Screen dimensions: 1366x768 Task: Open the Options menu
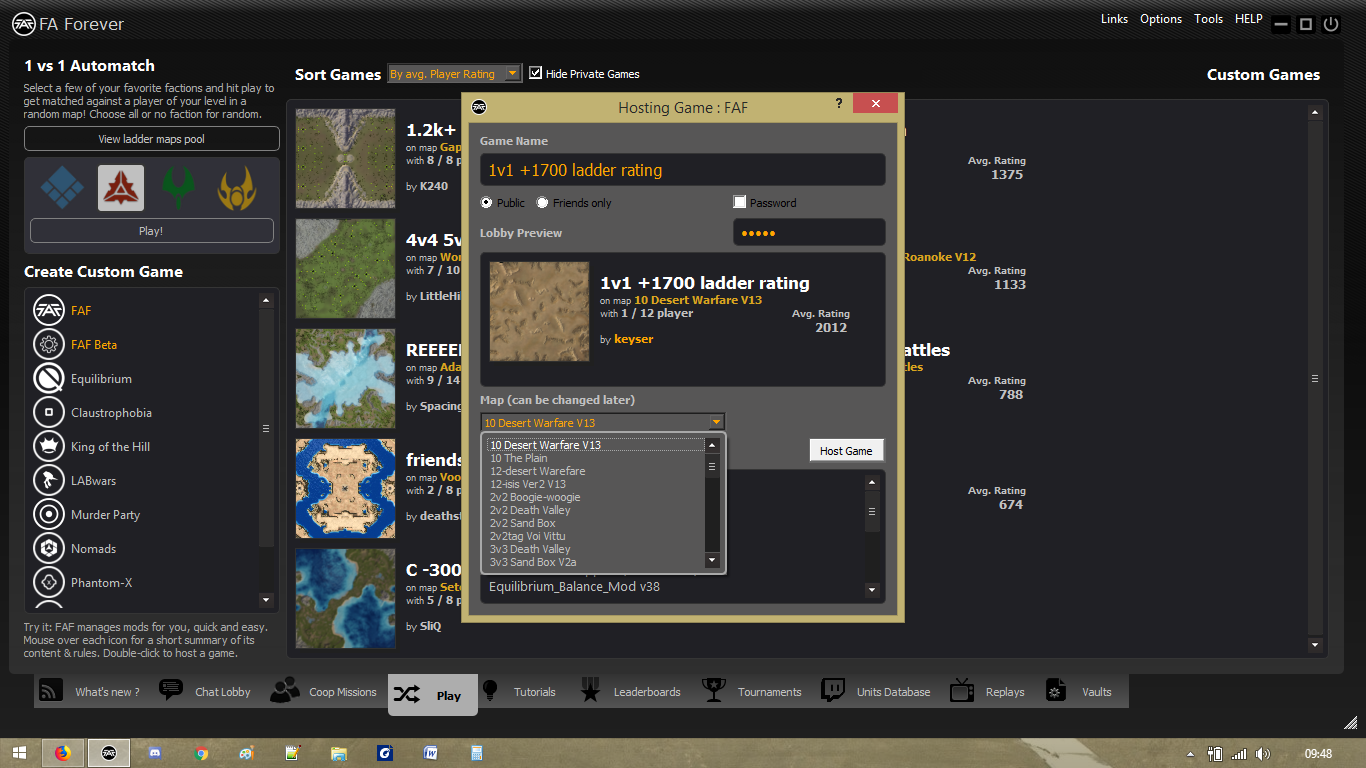coord(1160,18)
